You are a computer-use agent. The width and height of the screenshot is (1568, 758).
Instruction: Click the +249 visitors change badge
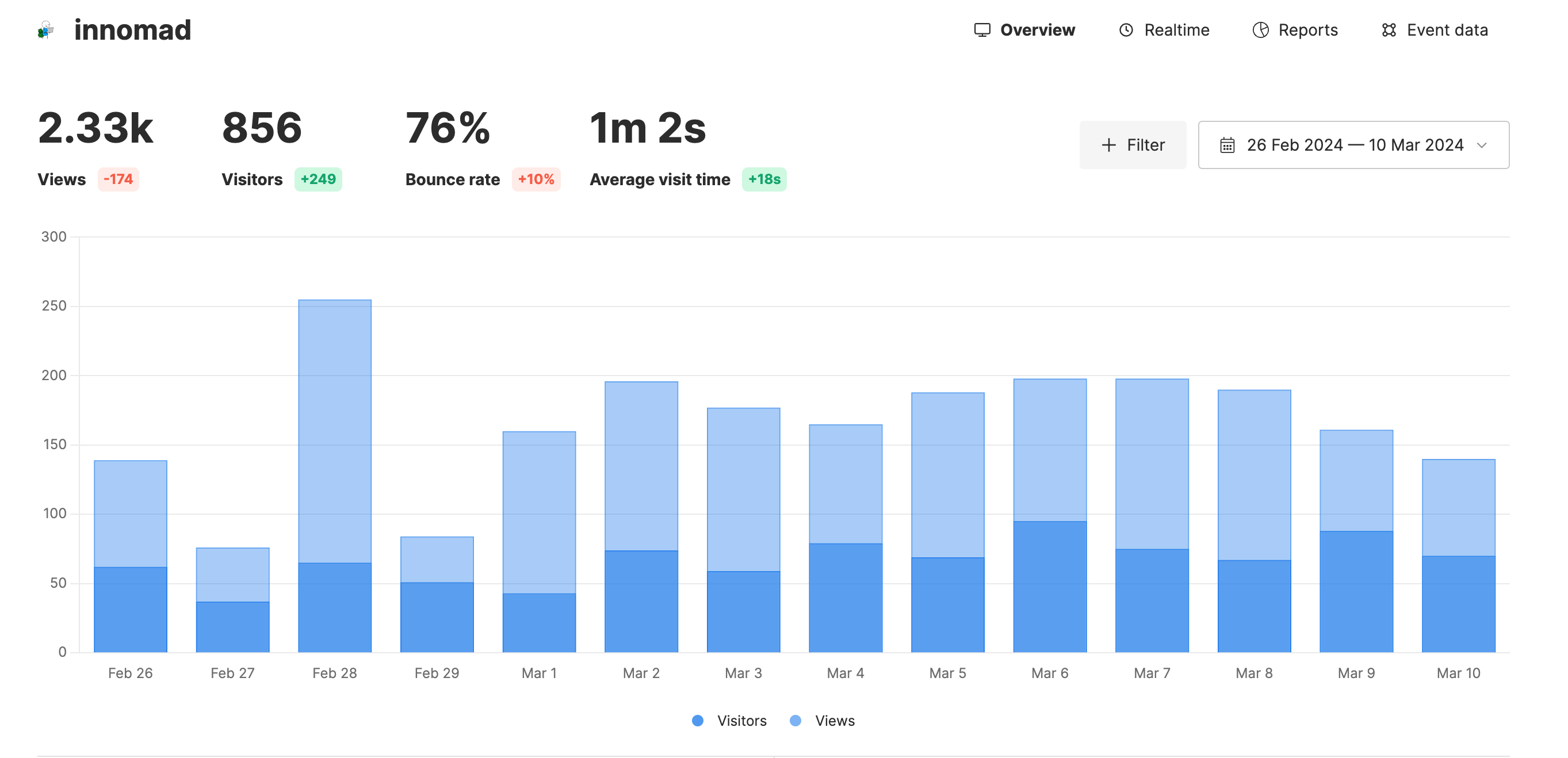click(x=318, y=179)
